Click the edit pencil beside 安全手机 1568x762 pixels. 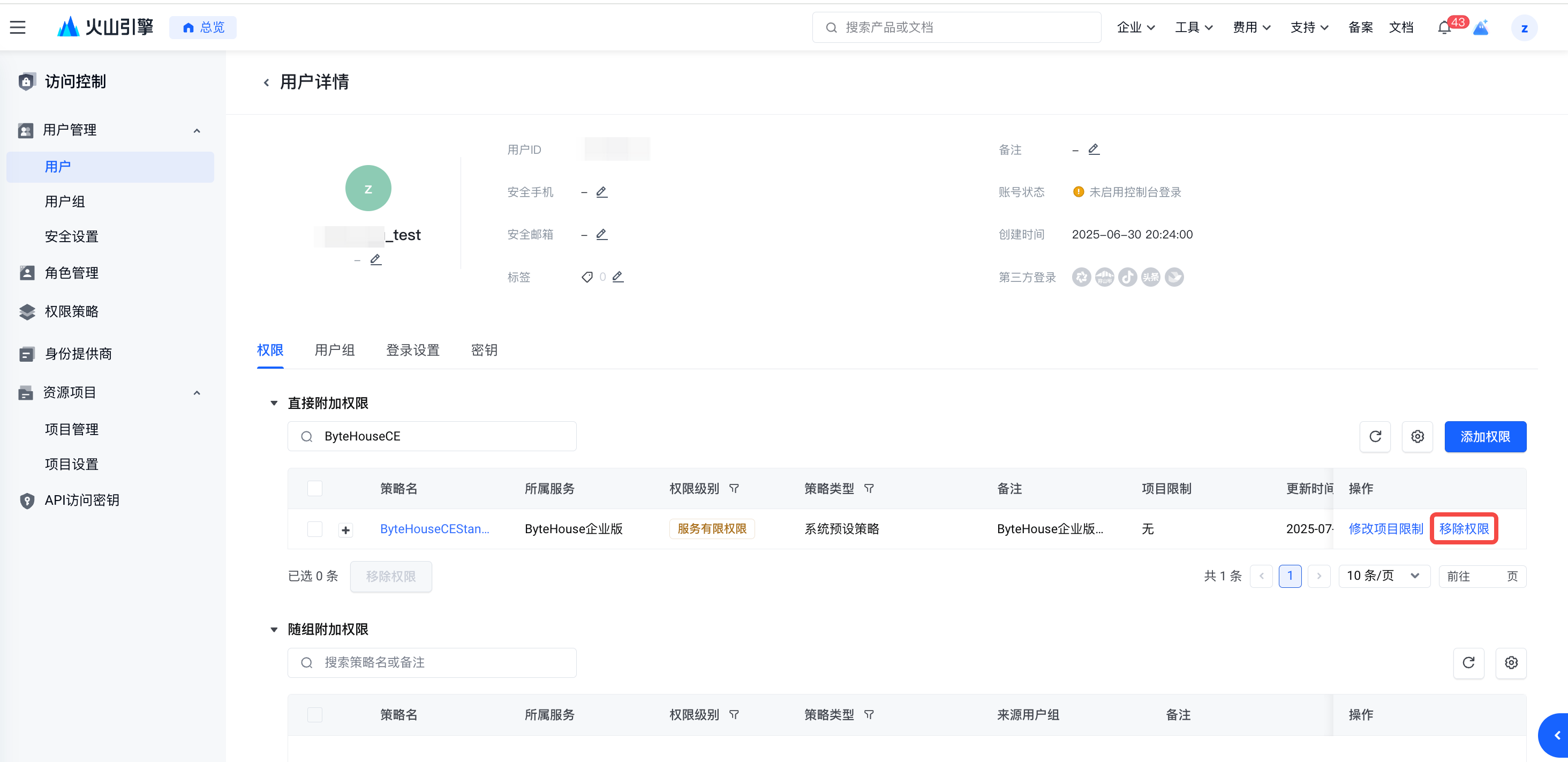coord(601,192)
